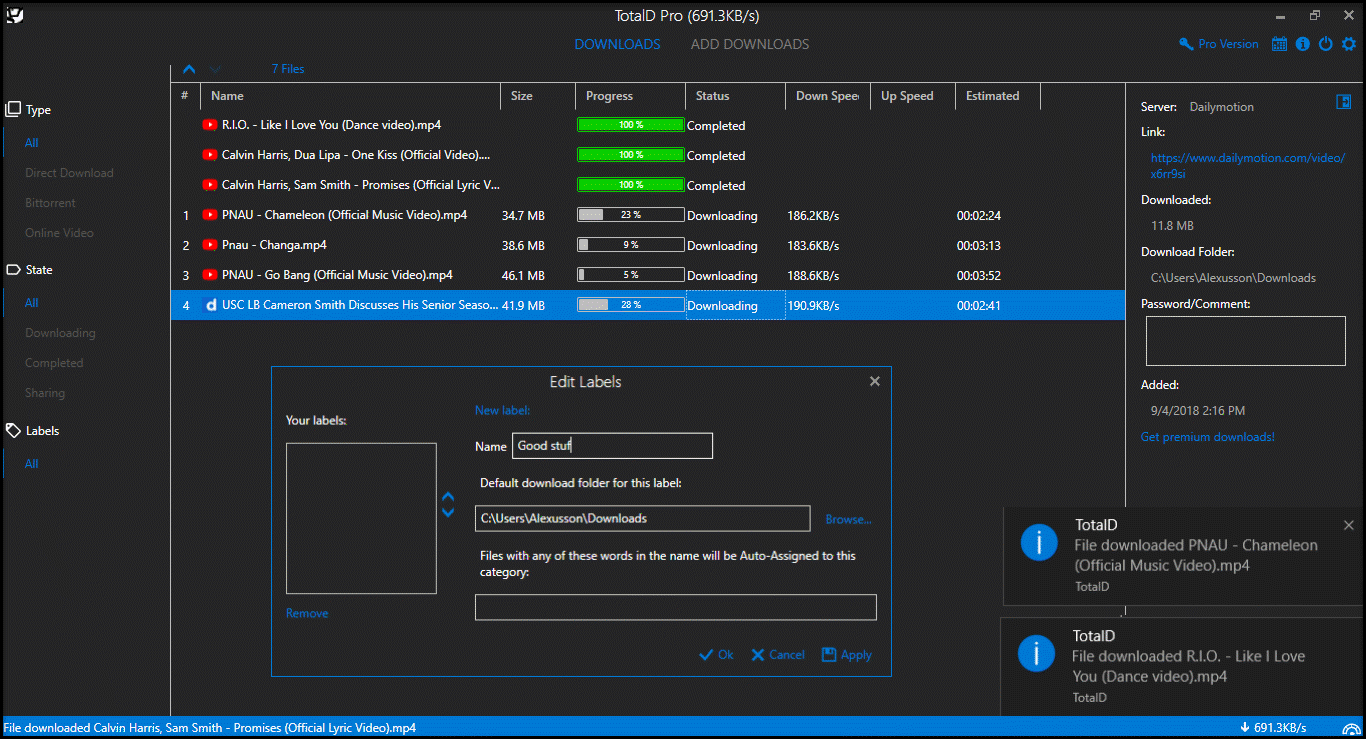Move label down in Edit Labels
Viewport: 1366px width, 739px height.
pyautogui.click(x=448, y=513)
